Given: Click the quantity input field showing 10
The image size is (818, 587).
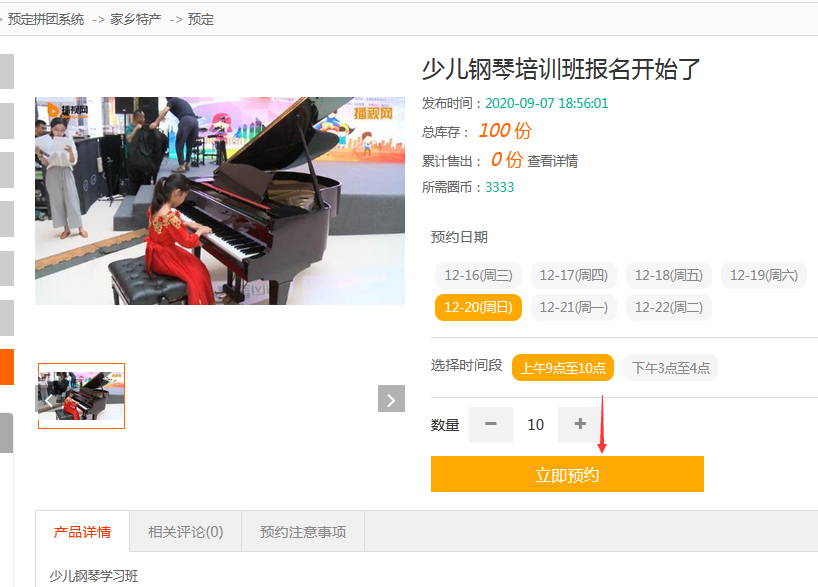Looking at the screenshot, I should 535,425.
